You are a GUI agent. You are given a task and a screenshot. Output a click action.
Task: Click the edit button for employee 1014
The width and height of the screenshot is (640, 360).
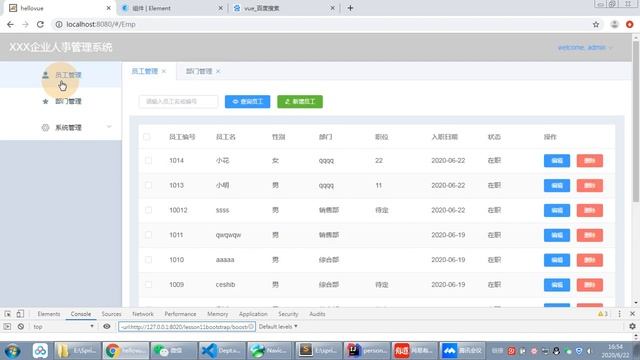(557, 161)
